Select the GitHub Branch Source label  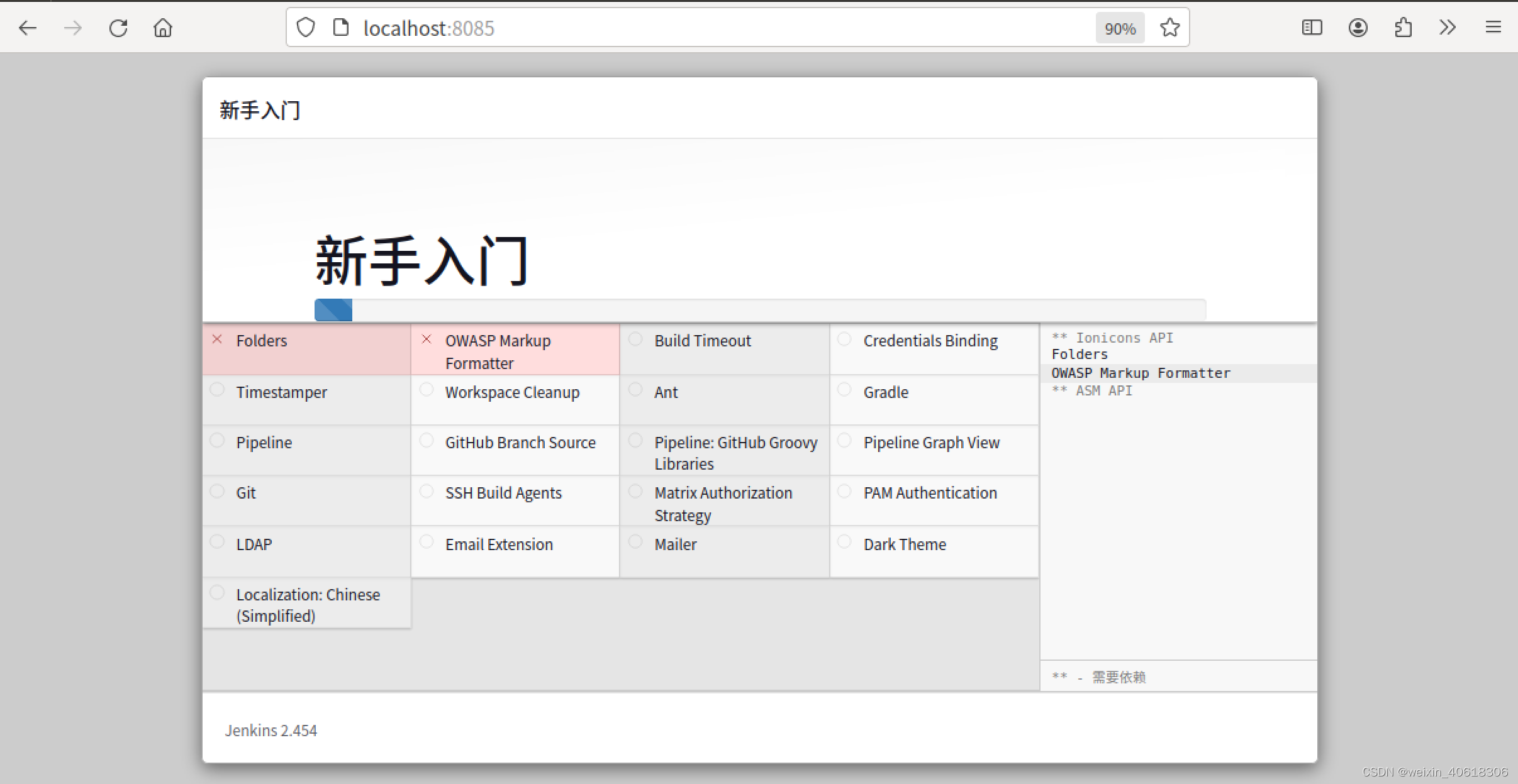(520, 443)
